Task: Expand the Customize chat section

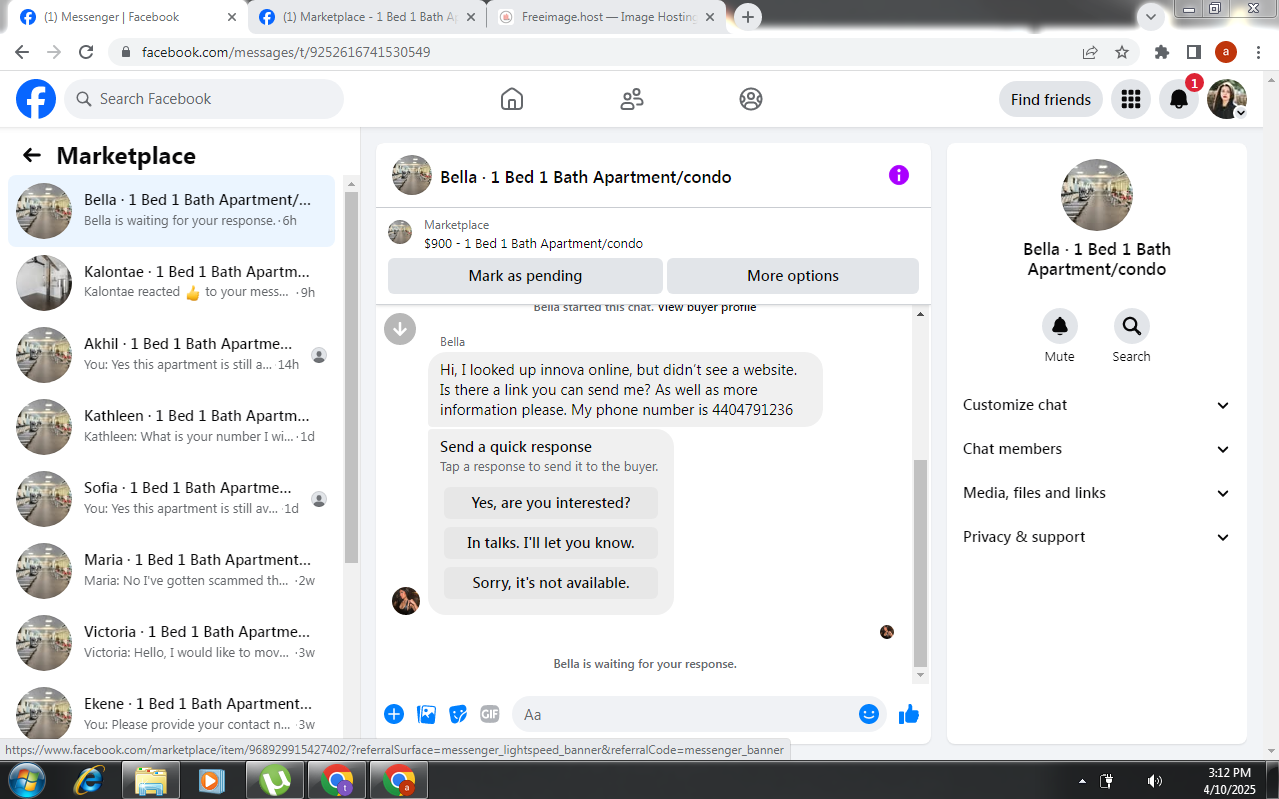Action: click(1097, 405)
